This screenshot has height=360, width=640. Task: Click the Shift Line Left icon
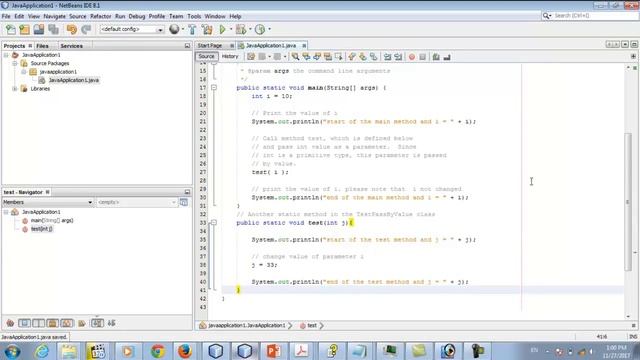[x=387, y=57]
